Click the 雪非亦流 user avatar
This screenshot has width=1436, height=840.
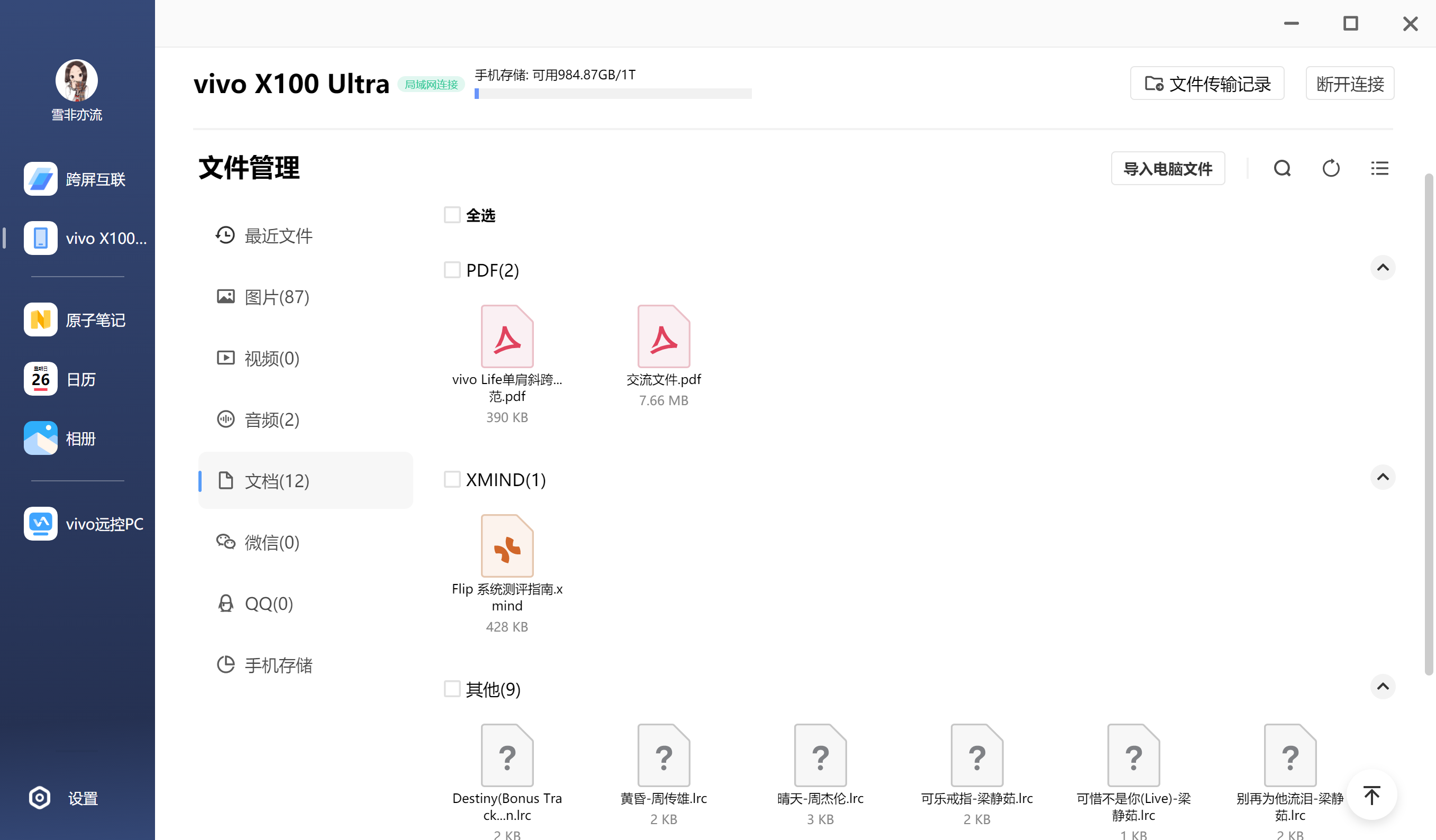77,80
